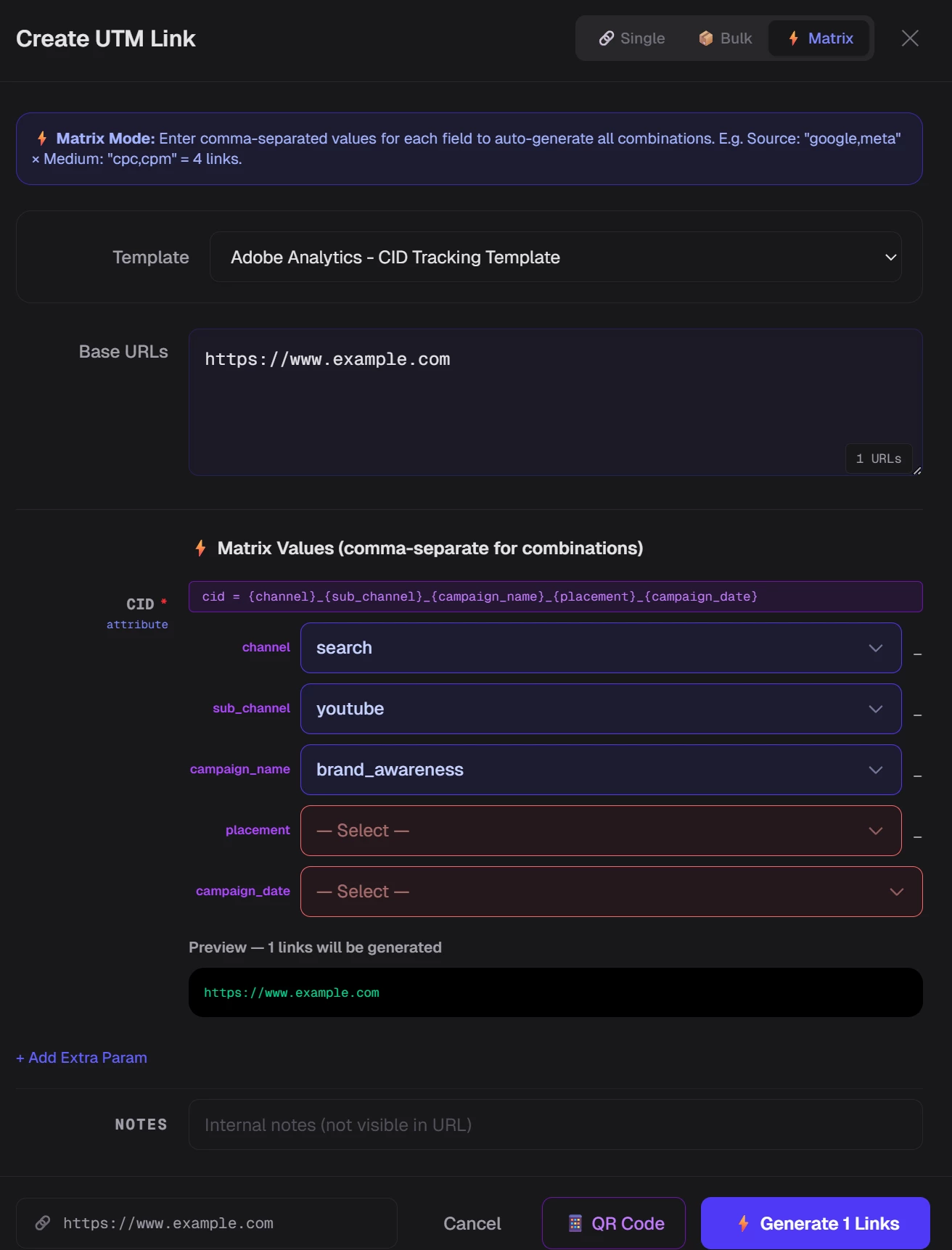Remove the sub_channel row with minus icon

pyautogui.click(x=918, y=715)
